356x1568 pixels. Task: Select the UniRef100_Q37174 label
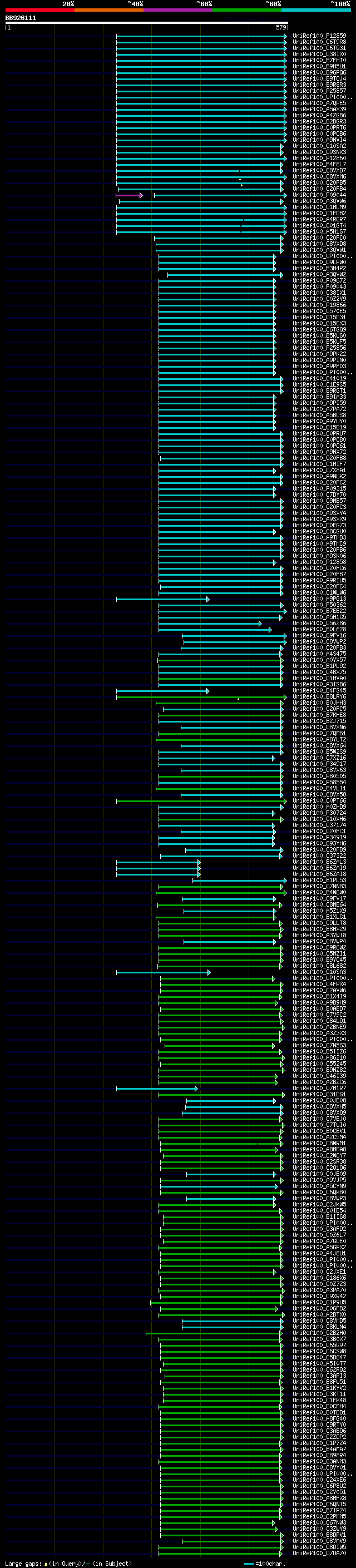click(x=319, y=825)
